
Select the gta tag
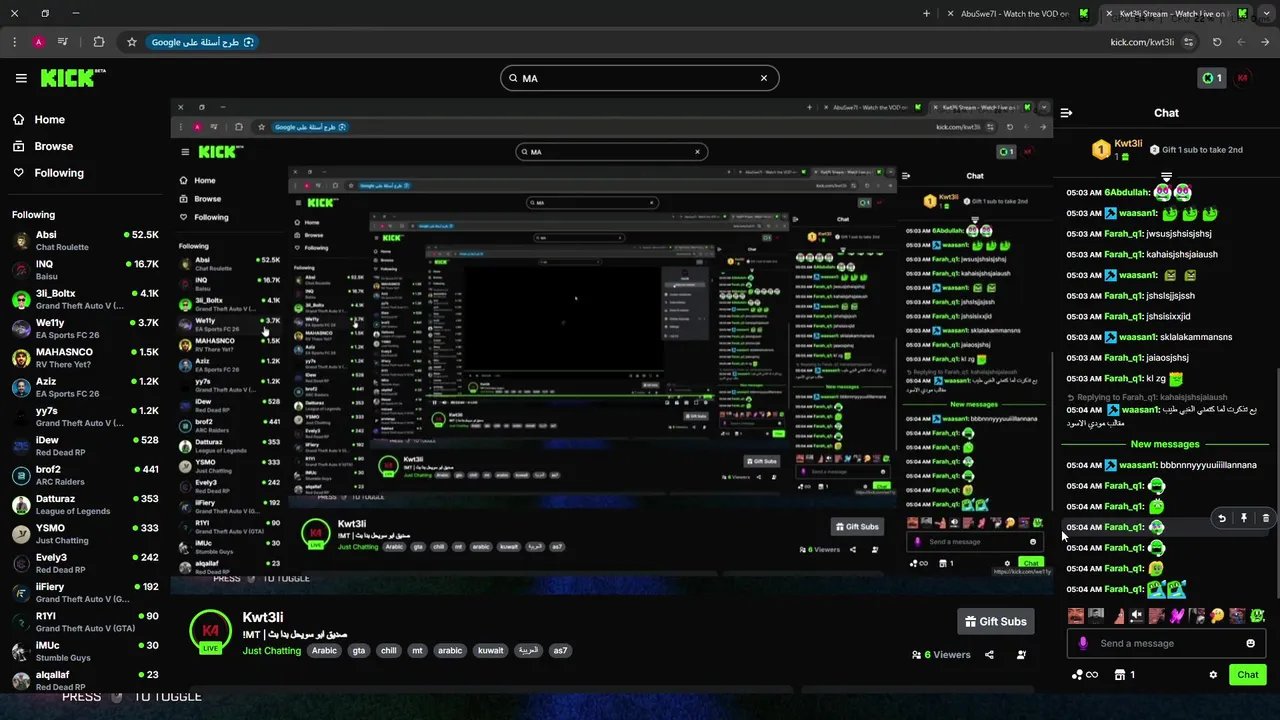coord(359,651)
